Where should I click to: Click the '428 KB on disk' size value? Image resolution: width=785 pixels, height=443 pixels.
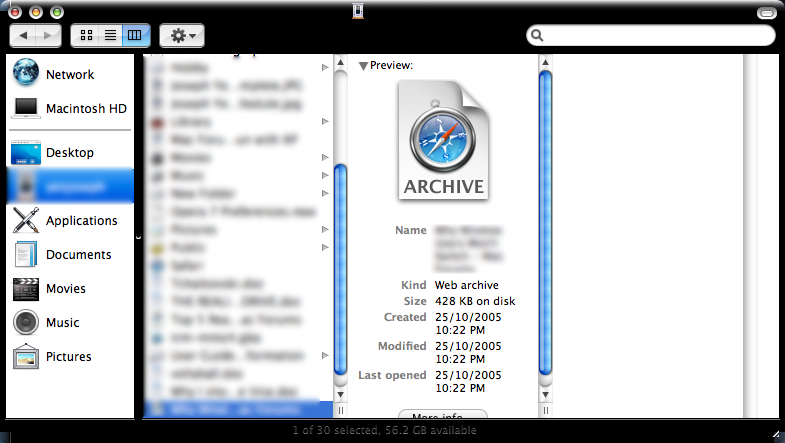[475, 301]
